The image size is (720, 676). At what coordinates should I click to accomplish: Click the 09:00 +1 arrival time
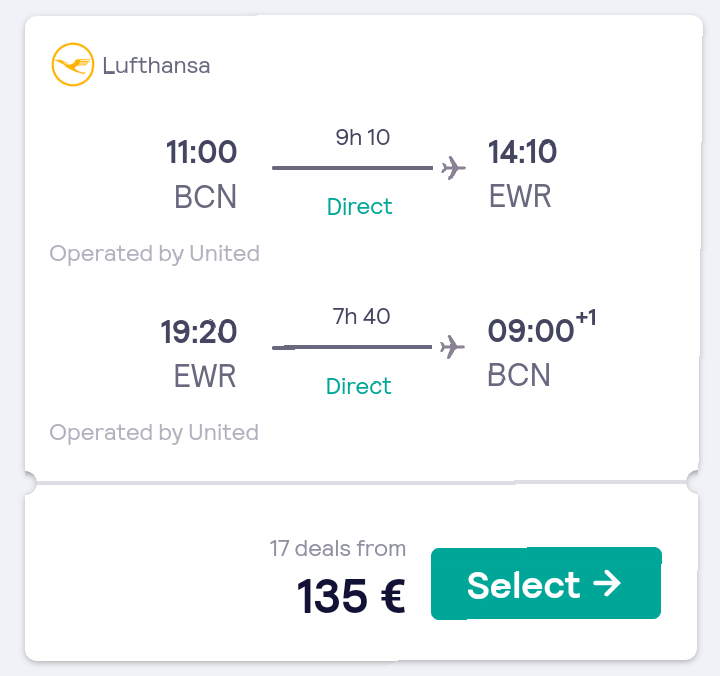542,327
